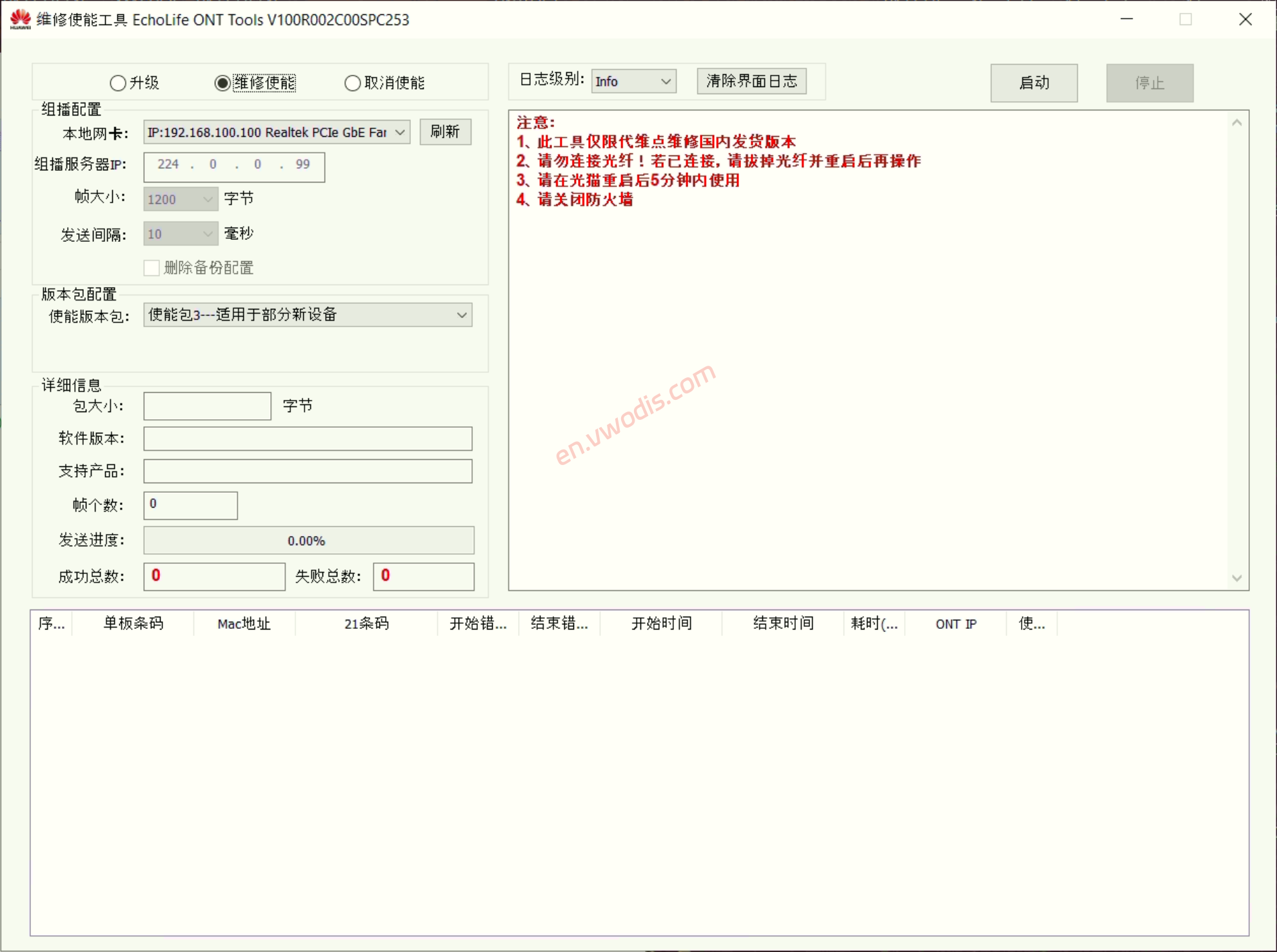Open the 日志级别 Info dropdown
The image size is (1277, 952).
(x=633, y=81)
